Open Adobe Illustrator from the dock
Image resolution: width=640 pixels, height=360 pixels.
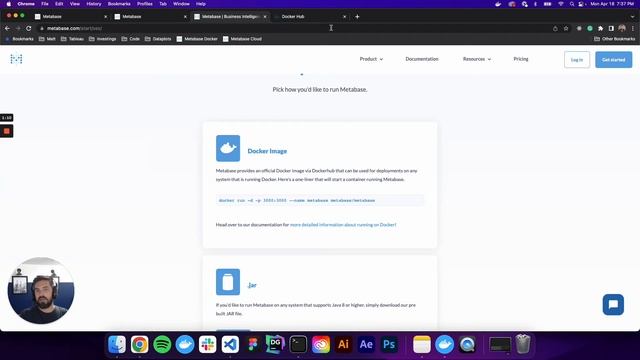click(343, 344)
